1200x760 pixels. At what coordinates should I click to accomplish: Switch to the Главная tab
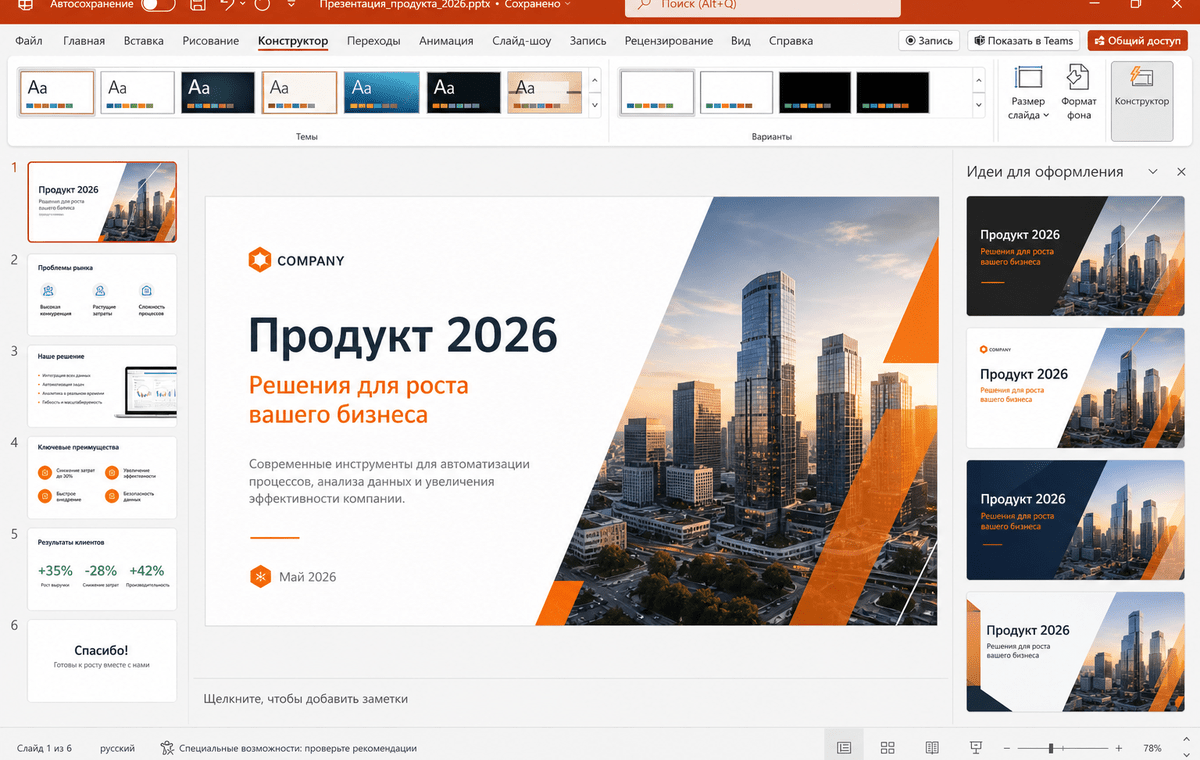pyautogui.click(x=84, y=41)
